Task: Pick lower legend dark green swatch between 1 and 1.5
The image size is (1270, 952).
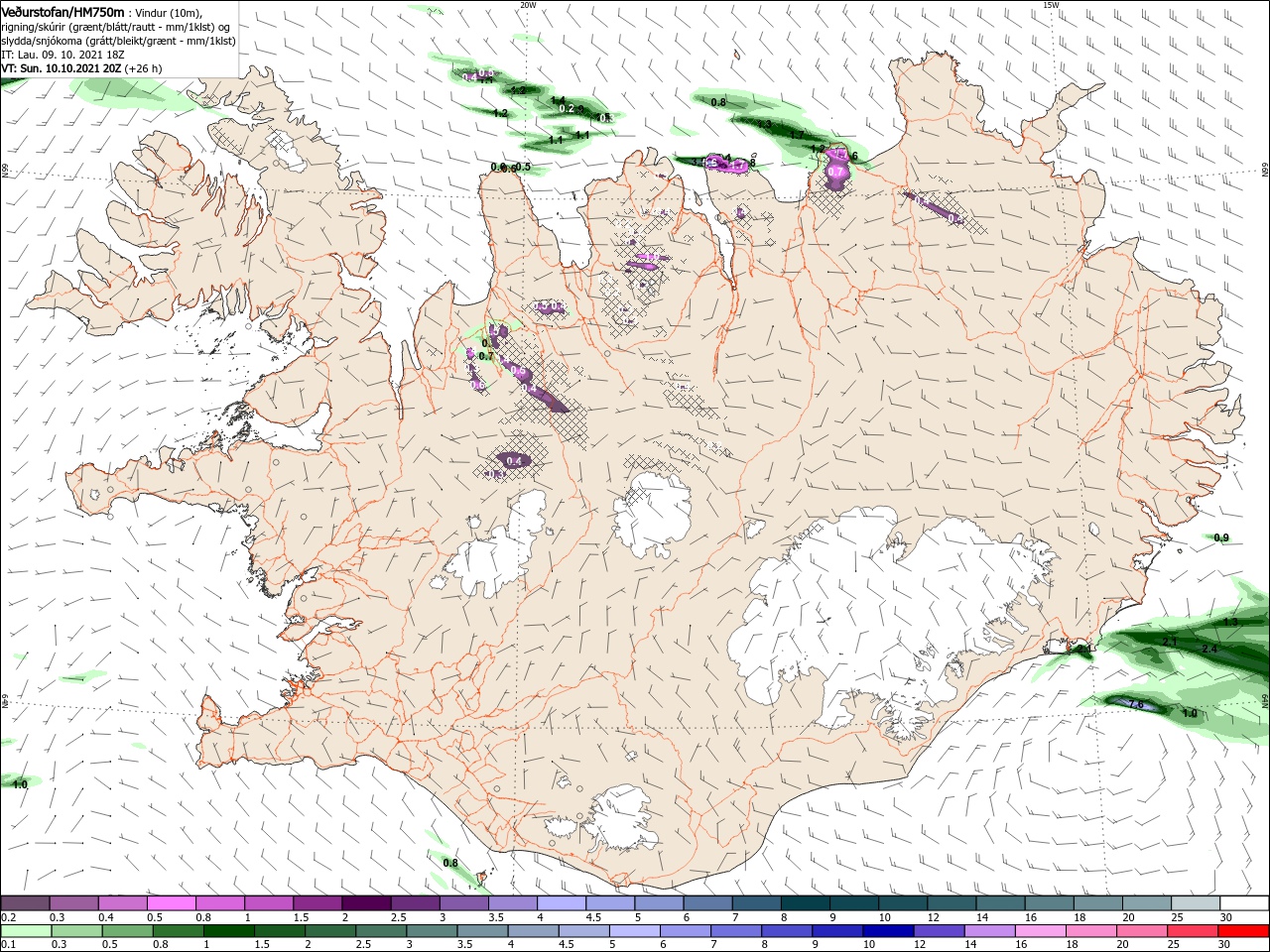Action: (x=227, y=931)
